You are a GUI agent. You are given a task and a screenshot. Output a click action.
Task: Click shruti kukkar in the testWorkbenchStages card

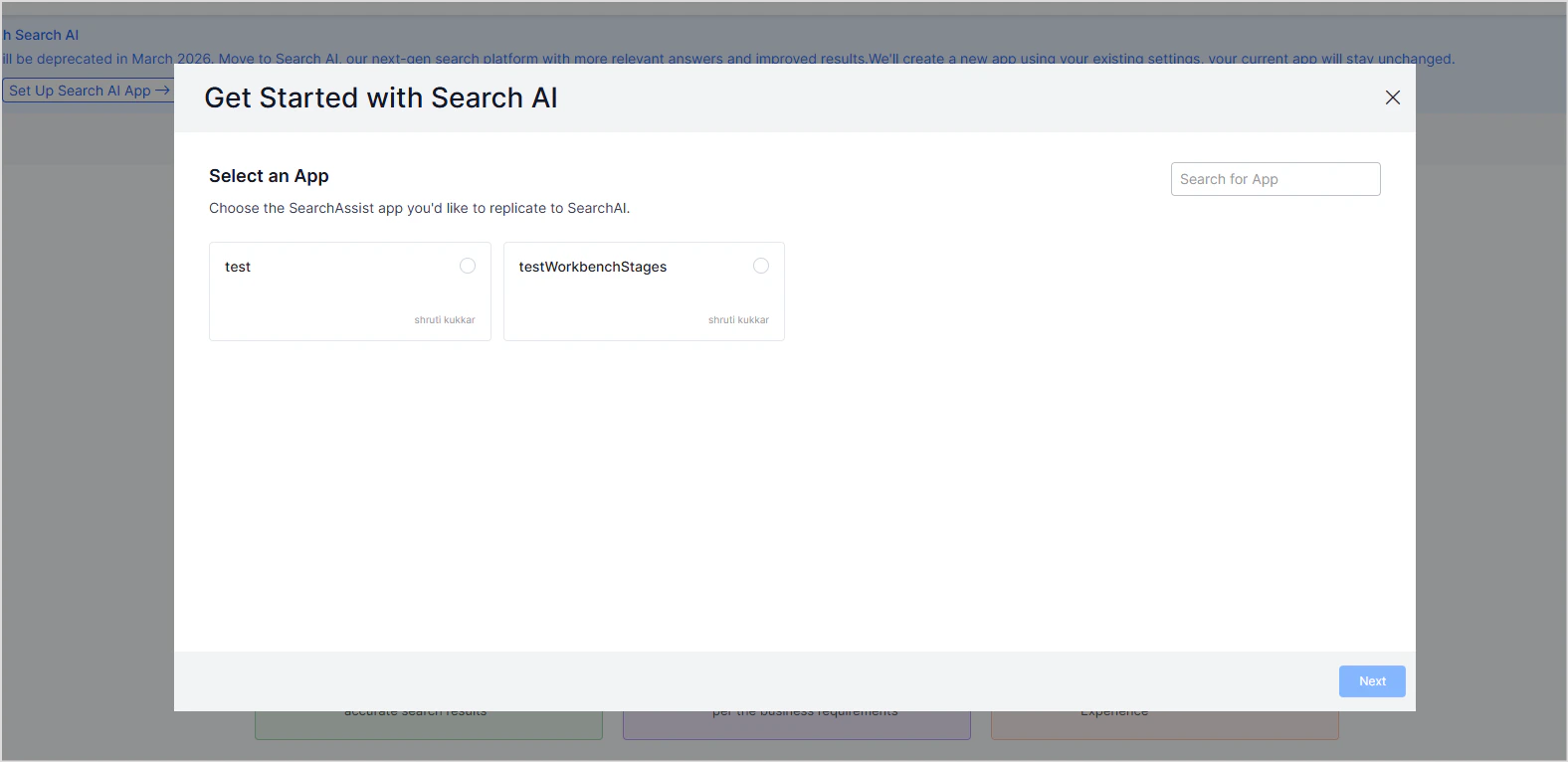point(738,320)
